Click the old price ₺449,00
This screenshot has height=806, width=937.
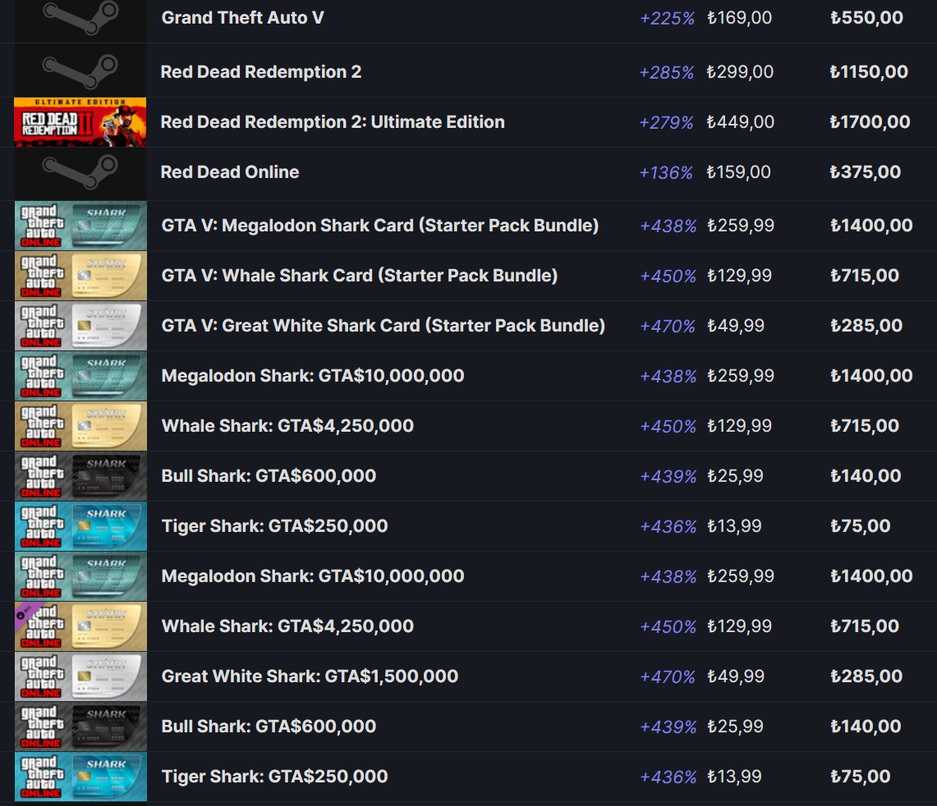point(740,122)
